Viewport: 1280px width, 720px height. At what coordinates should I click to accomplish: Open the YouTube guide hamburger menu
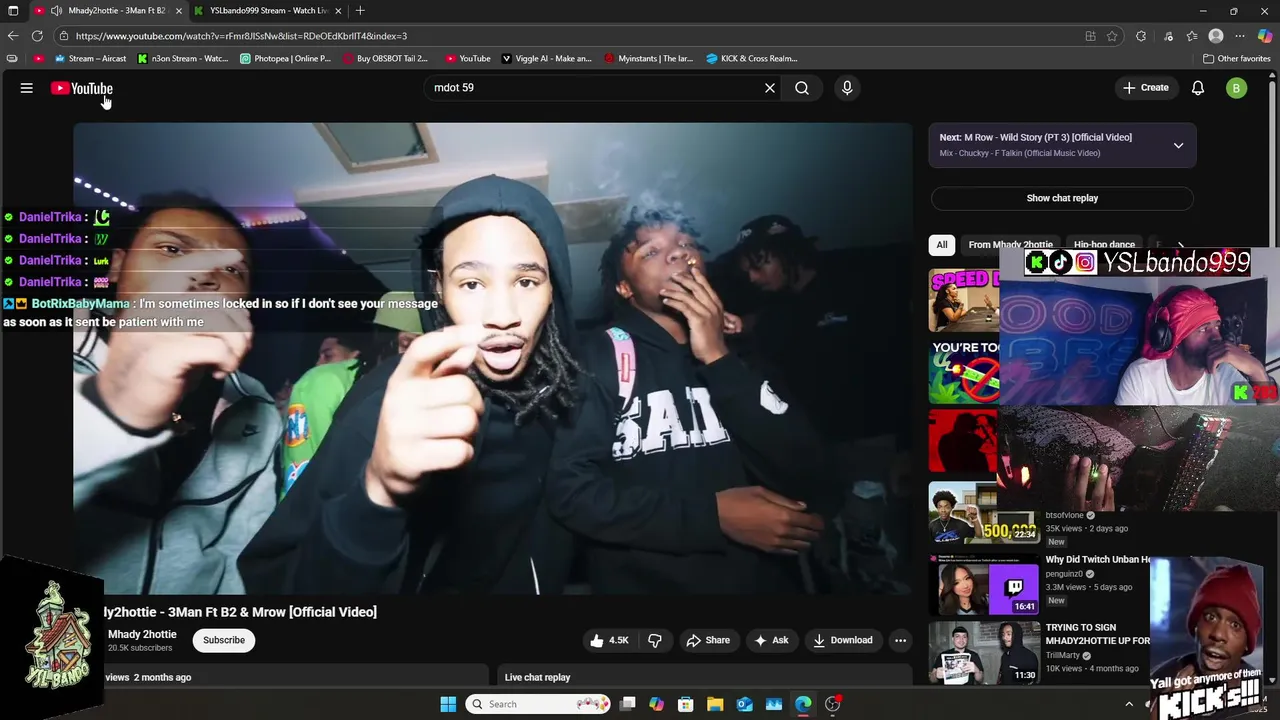click(27, 88)
